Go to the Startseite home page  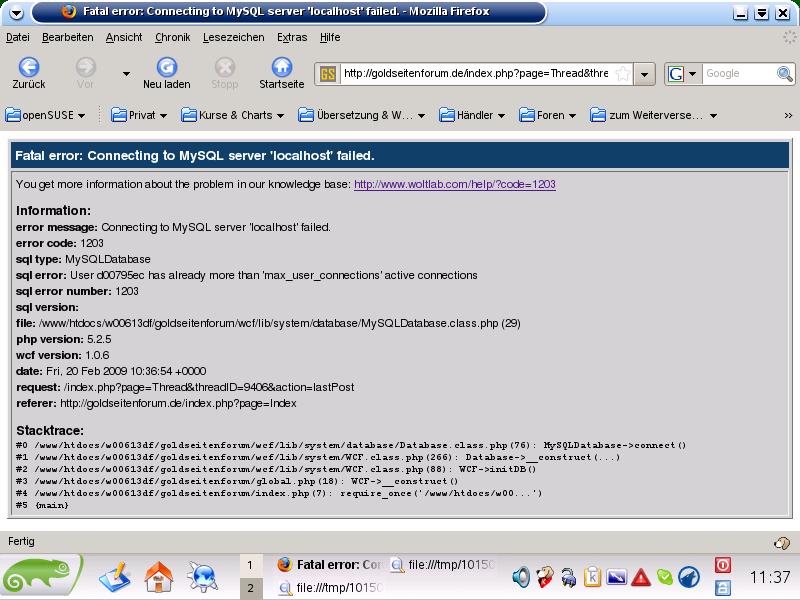pyautogui.click(x=282, y=73)
